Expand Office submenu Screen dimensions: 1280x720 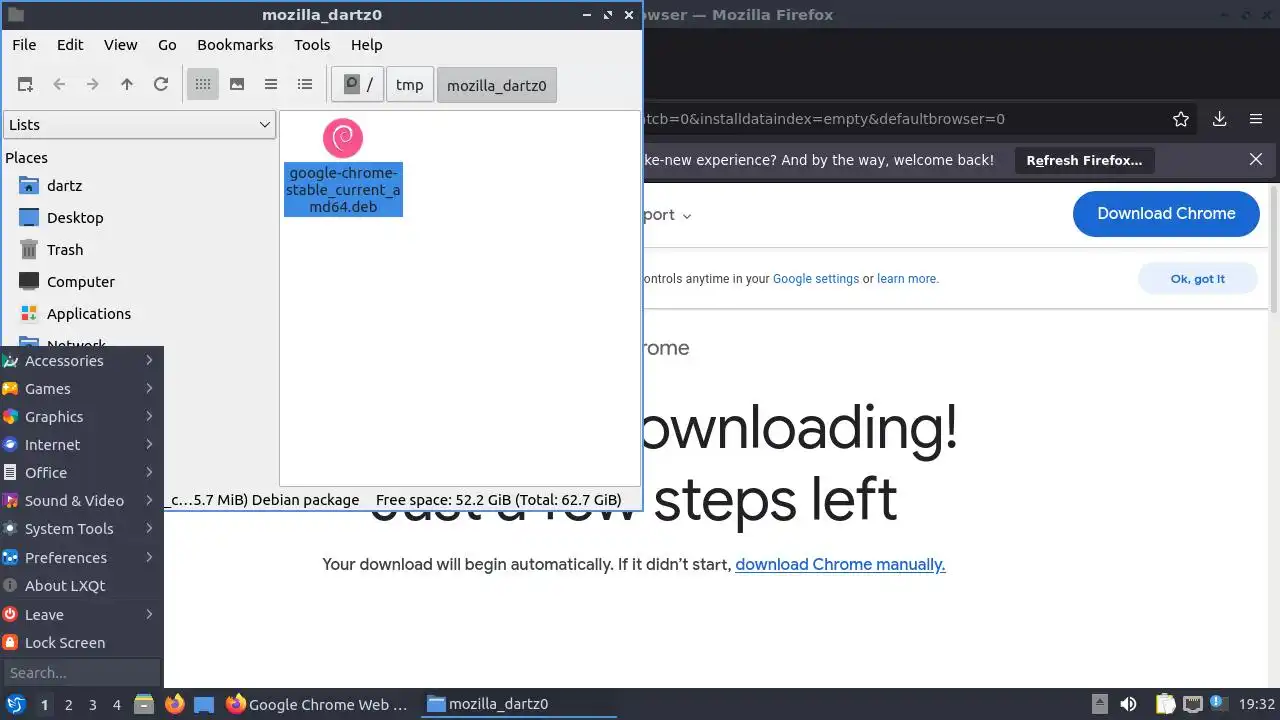pos(81,473)
